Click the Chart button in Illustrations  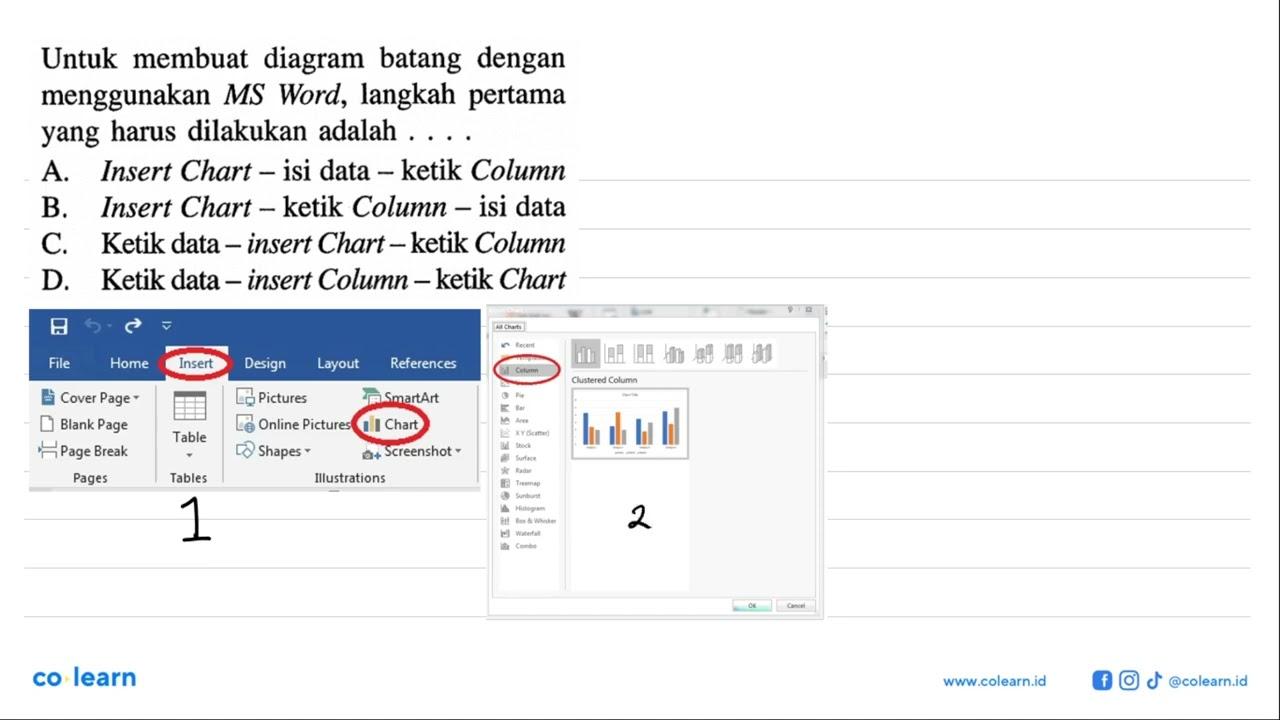coord(391,424)
